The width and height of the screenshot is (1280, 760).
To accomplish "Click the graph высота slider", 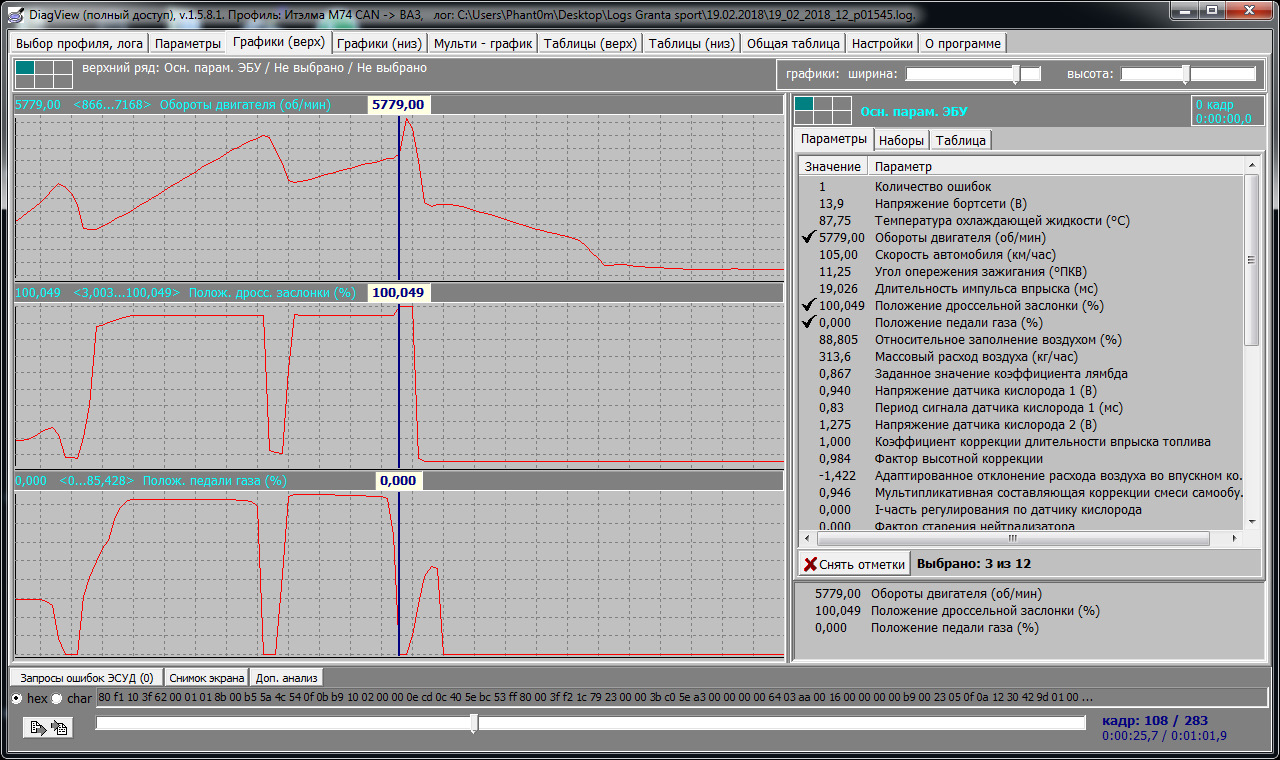I will [1188, 74].
